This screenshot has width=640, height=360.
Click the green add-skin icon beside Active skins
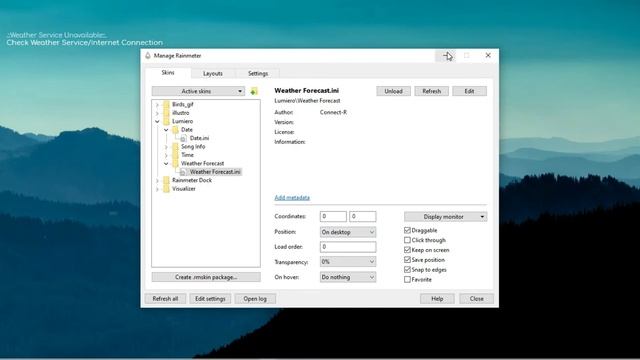254,91
